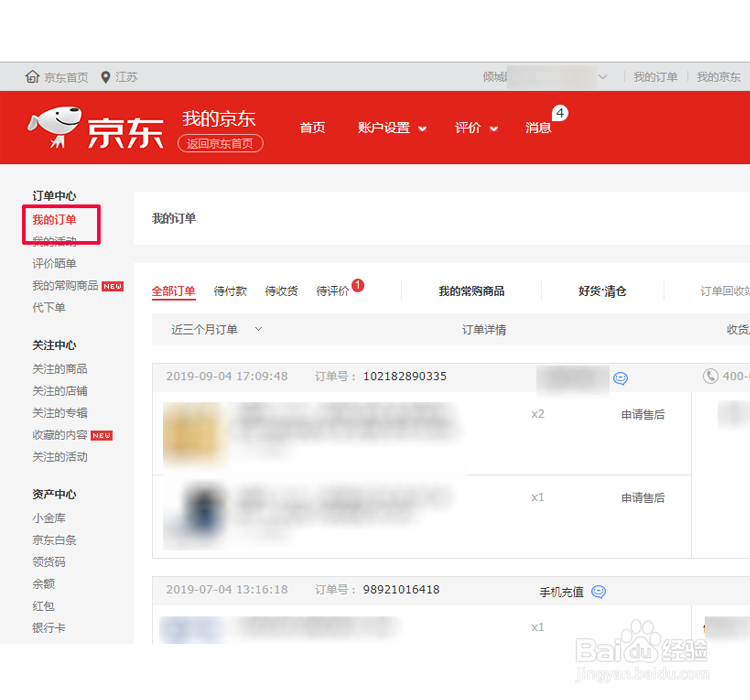Click the badge on 待评价 showing 1
Screen dimensions: 750x700
tap(358, 285)
